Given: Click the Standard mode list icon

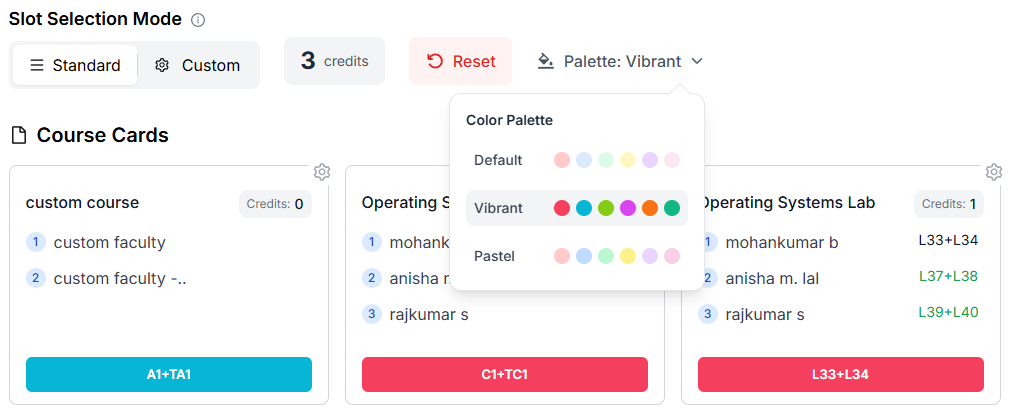Looking at the screenshot, I should [x=37, y=65].
